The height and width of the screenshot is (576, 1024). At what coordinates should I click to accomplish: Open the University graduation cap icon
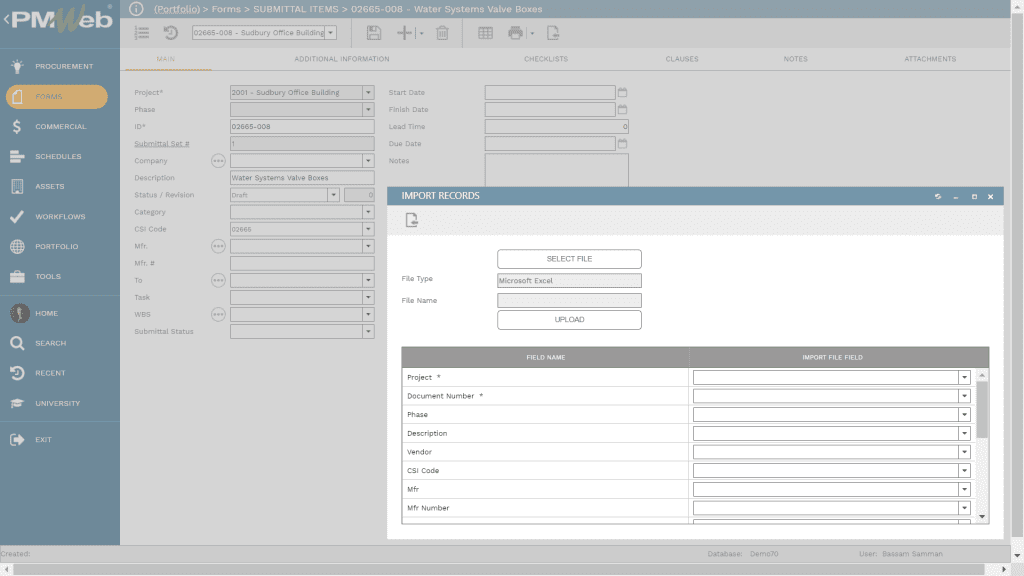click(18, 403)
